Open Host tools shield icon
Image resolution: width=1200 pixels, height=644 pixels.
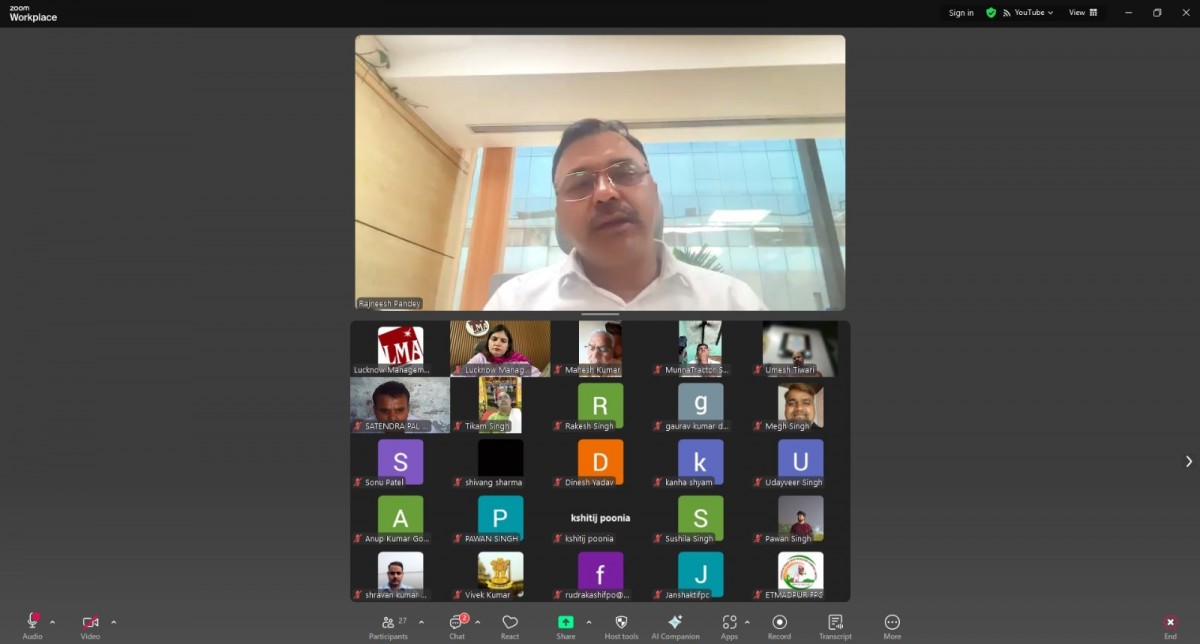[621, 626]
